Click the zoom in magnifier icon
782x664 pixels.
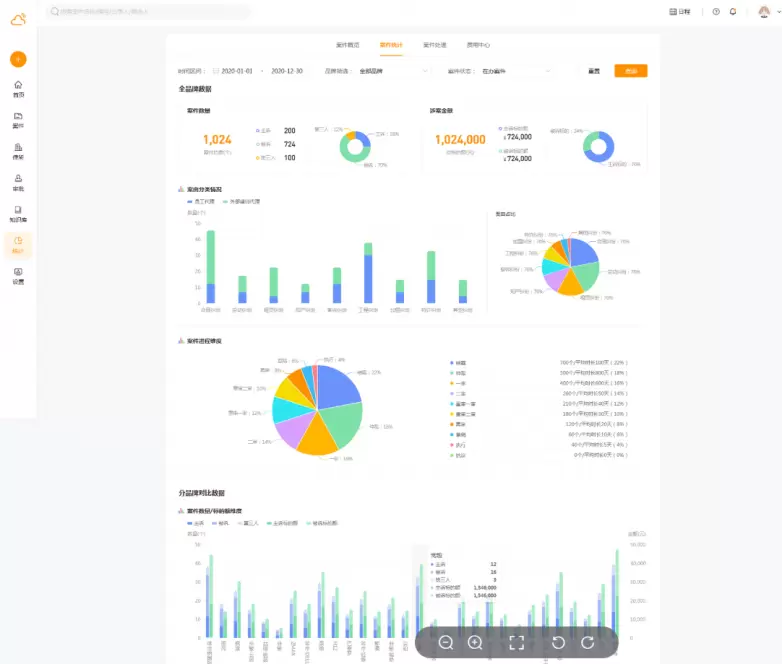pos(475,642)
